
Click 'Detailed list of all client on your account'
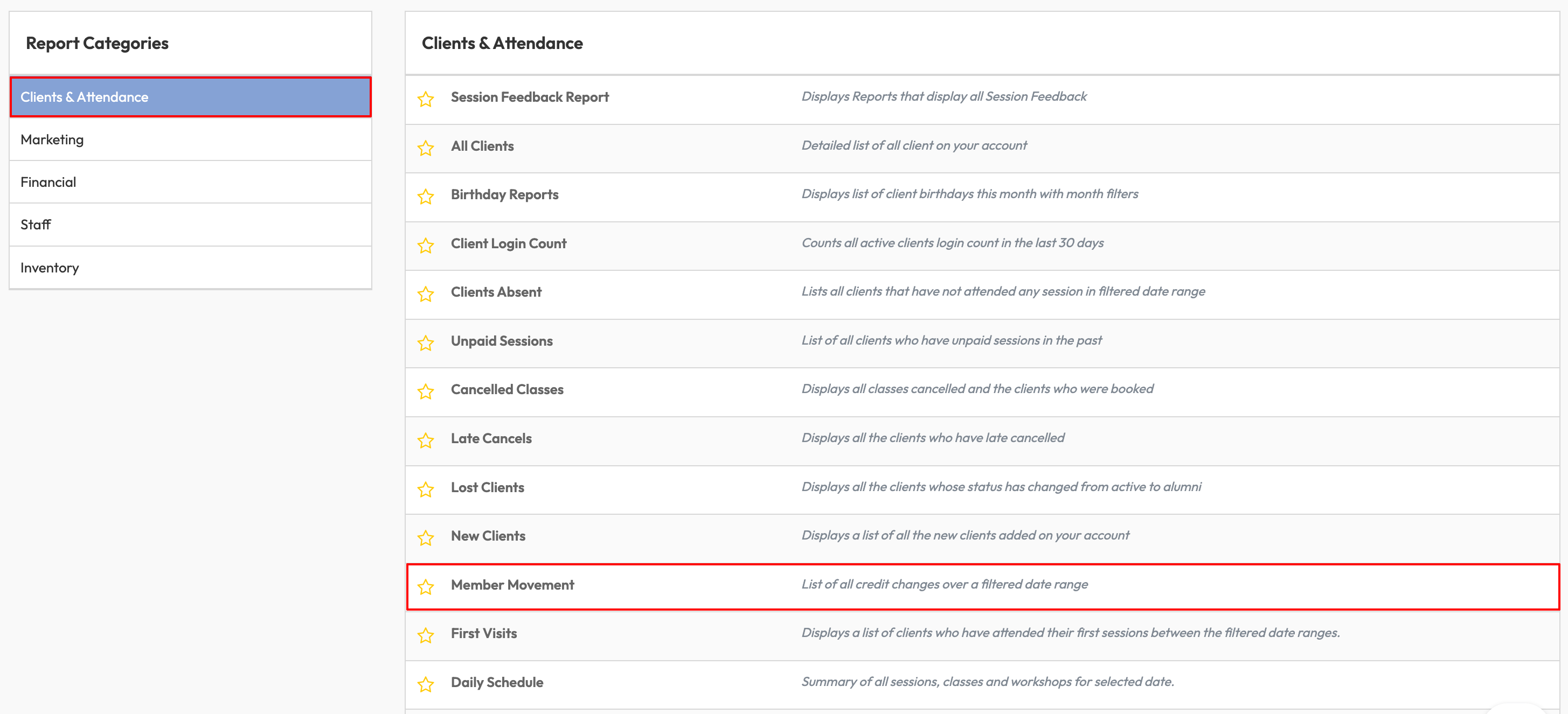914,145
